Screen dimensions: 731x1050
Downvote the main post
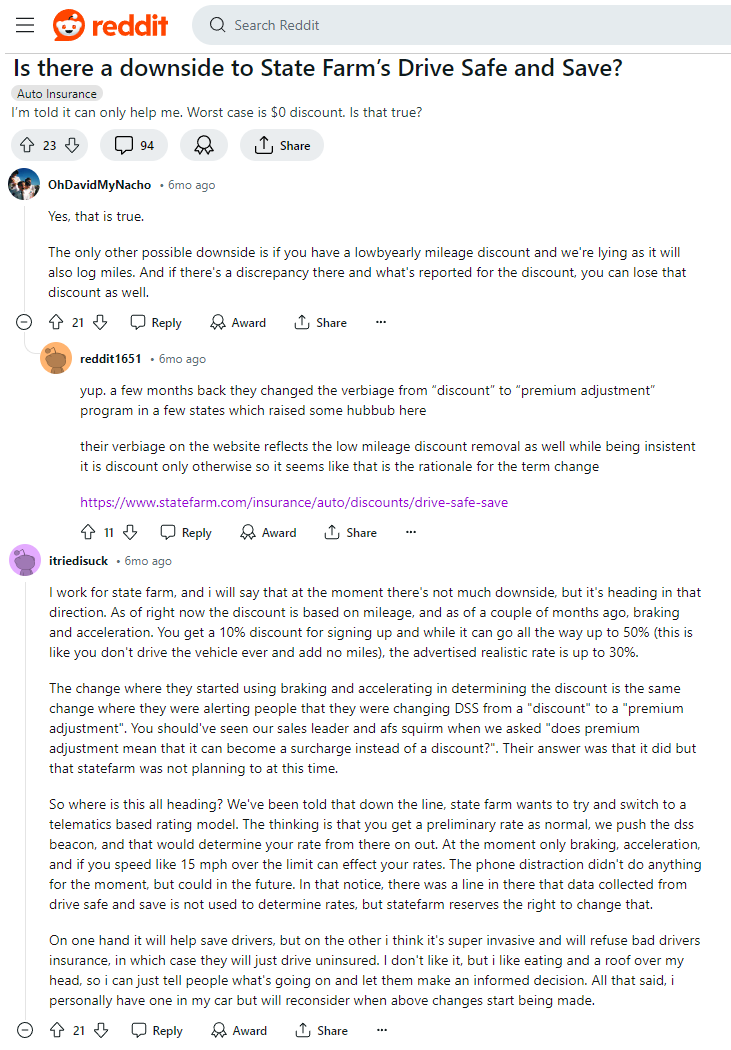[72, 145]
